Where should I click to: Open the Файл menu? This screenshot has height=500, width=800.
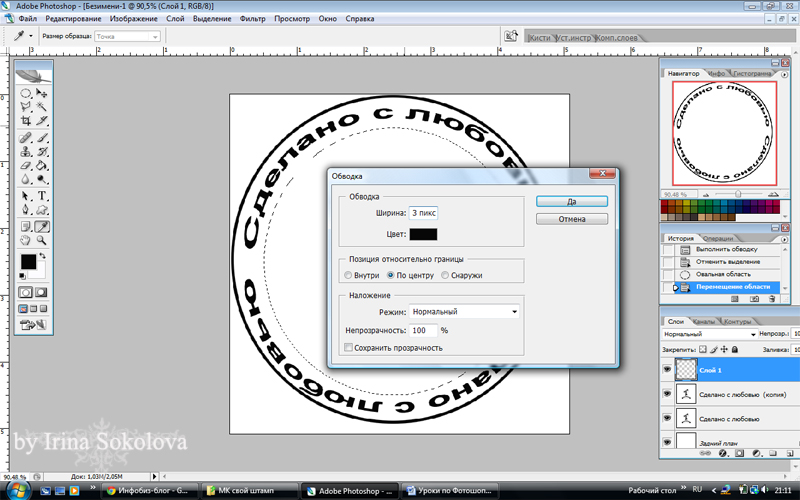[x=28, y=19]
